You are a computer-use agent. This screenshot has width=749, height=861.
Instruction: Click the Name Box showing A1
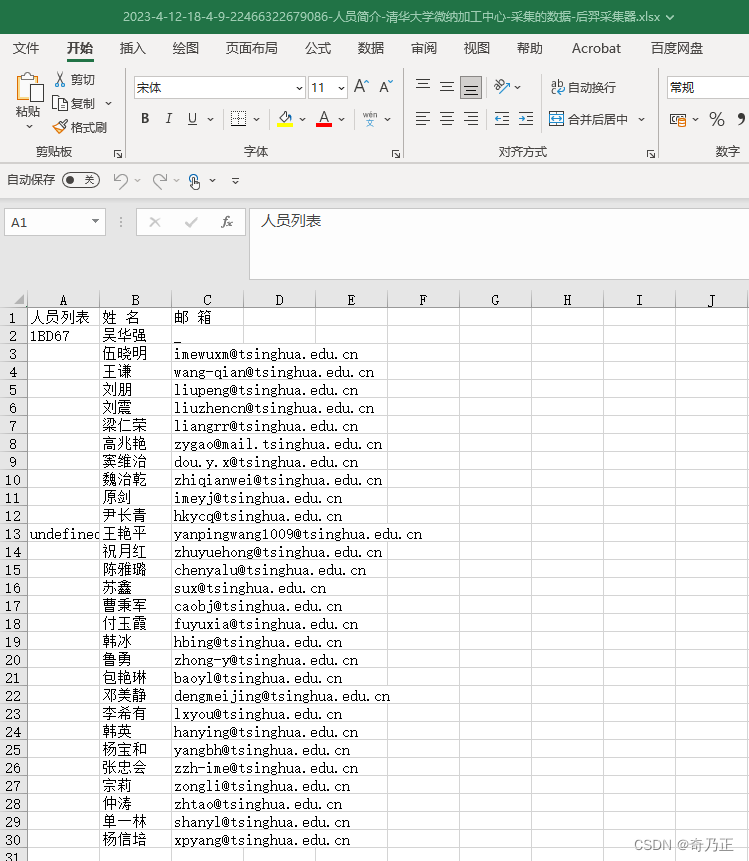pos(55,222)
